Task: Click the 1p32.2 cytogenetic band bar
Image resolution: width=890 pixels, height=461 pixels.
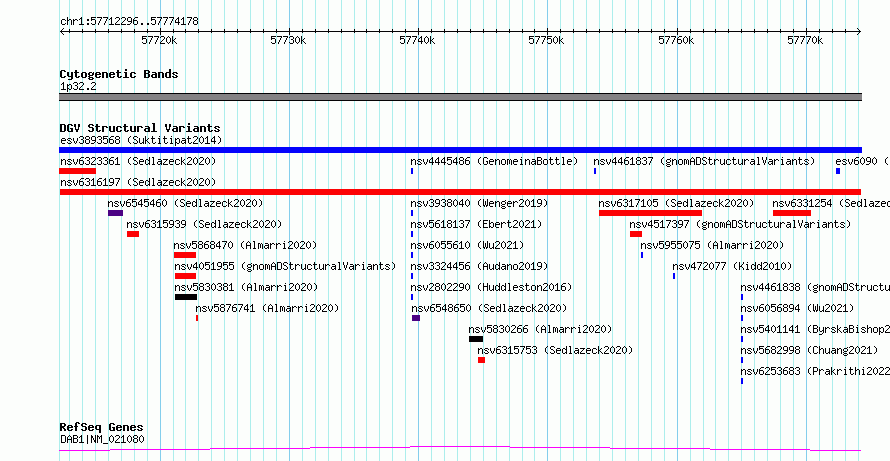Action: pos(460,97)
